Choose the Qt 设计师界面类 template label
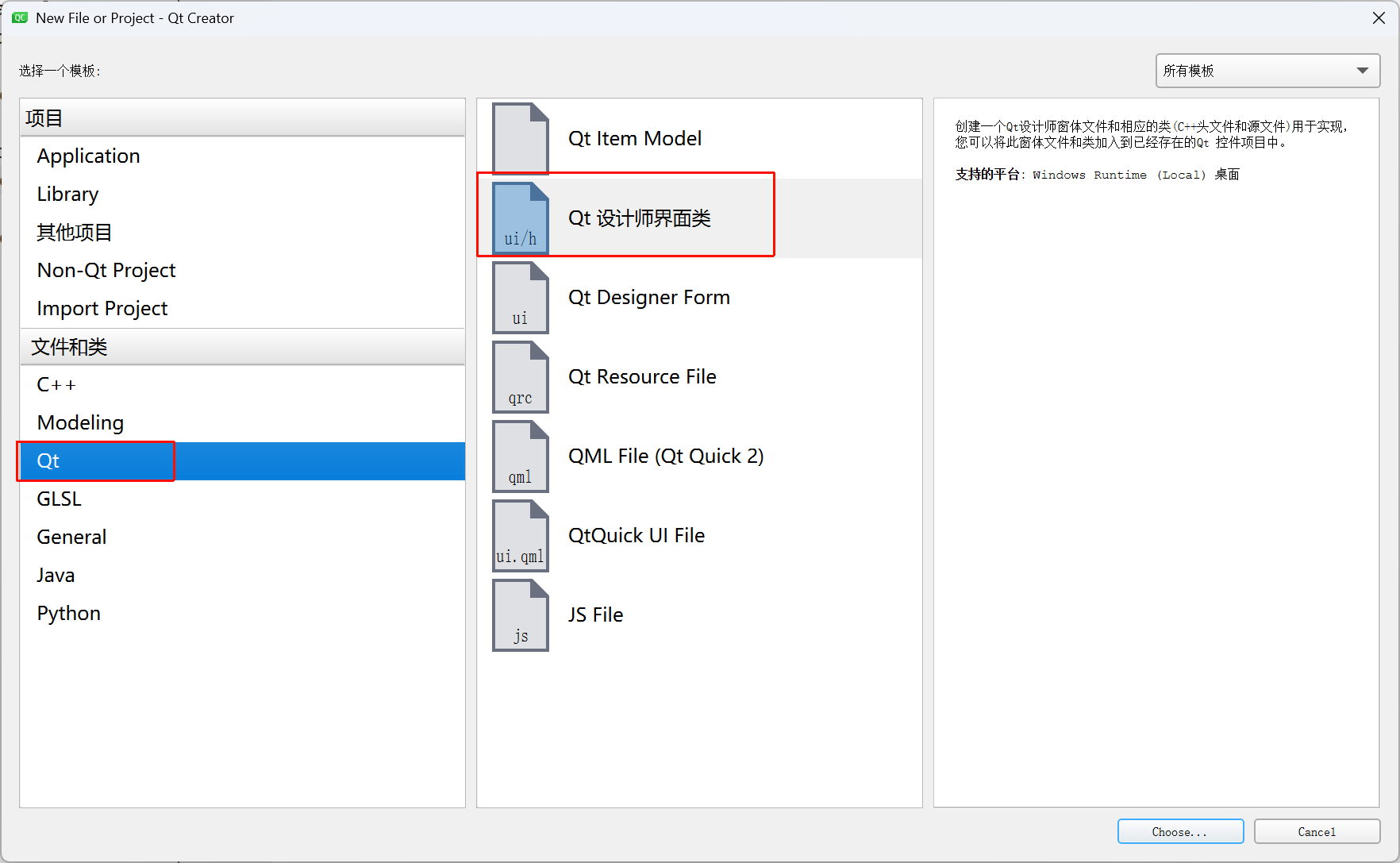The image size is (1400, 863). 640,218
